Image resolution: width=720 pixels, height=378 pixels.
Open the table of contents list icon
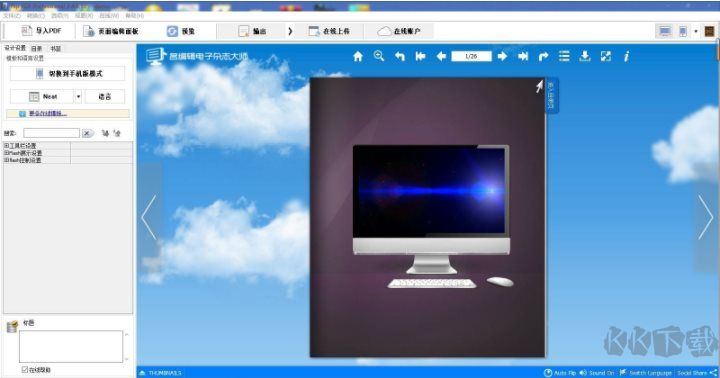[x=564, y=56]
